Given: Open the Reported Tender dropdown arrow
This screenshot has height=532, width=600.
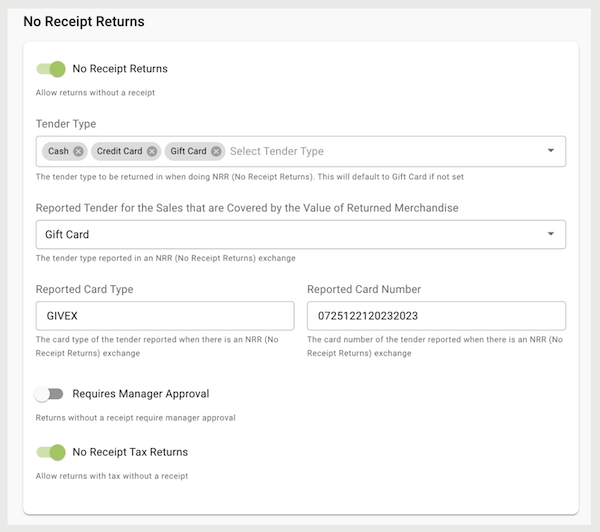Looking at the screenshot, I should pos(551,234).
